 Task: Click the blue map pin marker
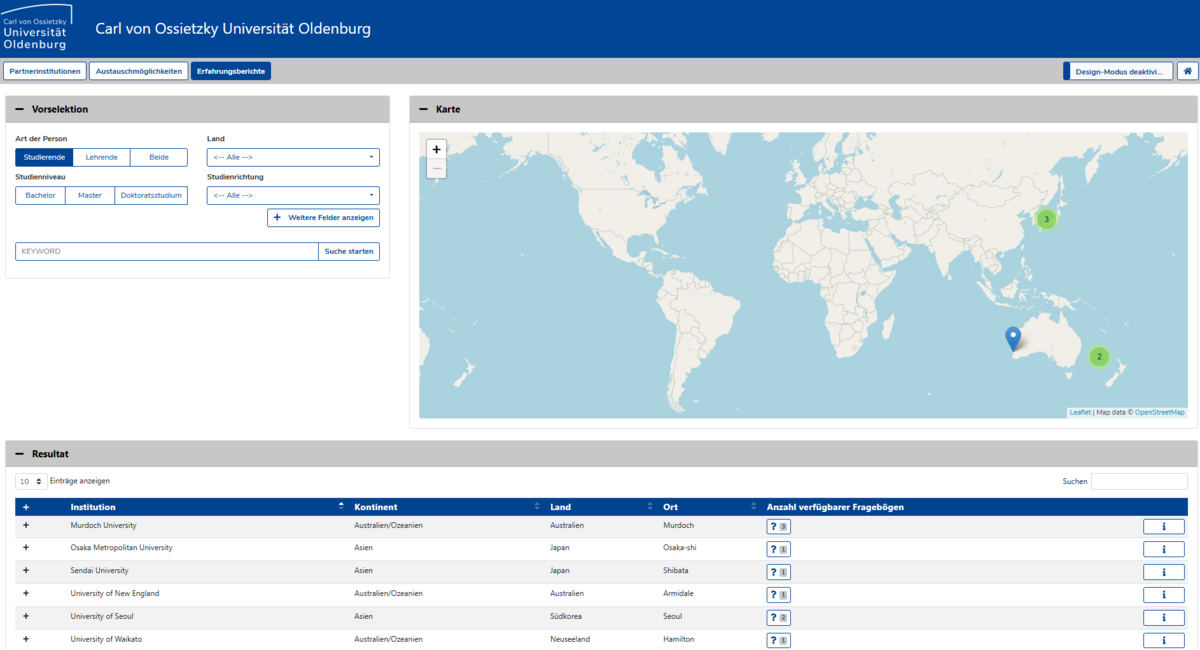coord(1013,338)
